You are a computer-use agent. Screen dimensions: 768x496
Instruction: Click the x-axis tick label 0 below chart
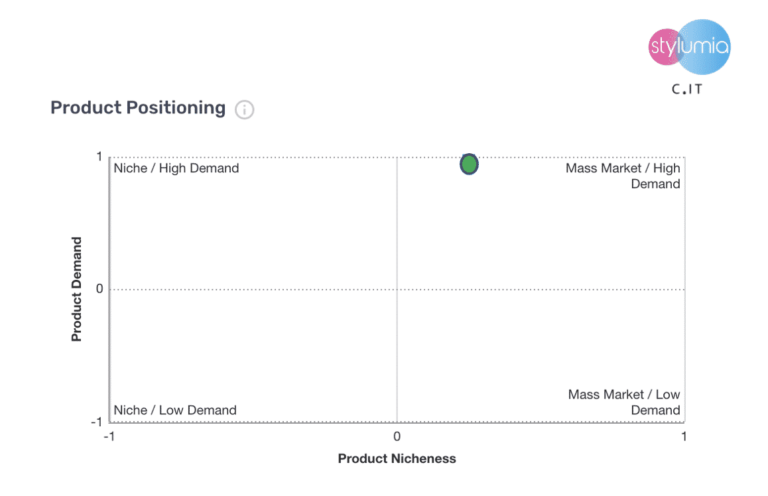click(x=397, y=437)
